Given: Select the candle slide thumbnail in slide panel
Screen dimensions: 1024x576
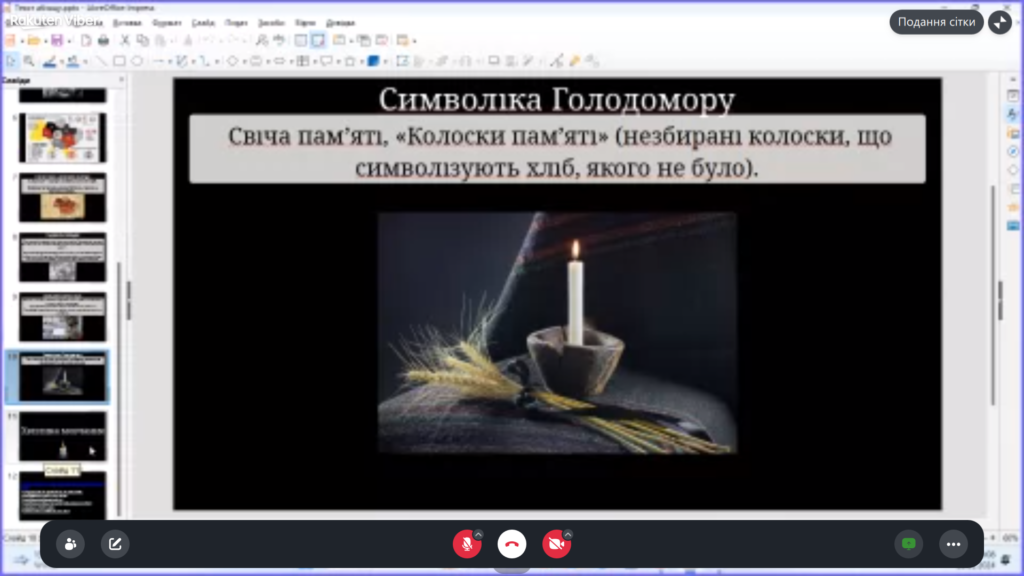Looking at the screenshot, I should (x=62, y=376).
